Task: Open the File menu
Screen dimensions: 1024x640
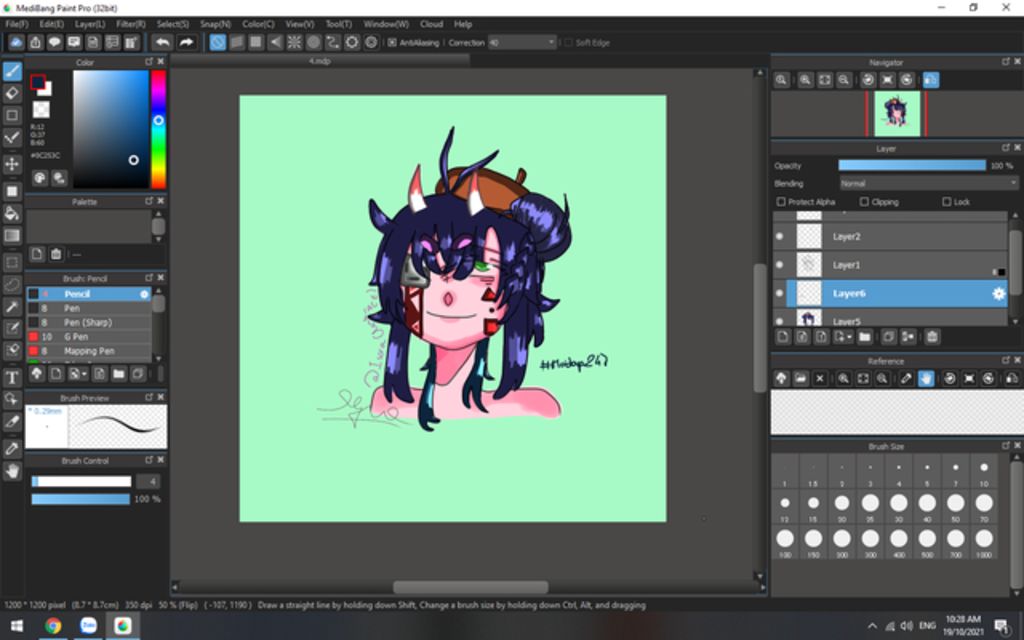Action: [16, 24]
